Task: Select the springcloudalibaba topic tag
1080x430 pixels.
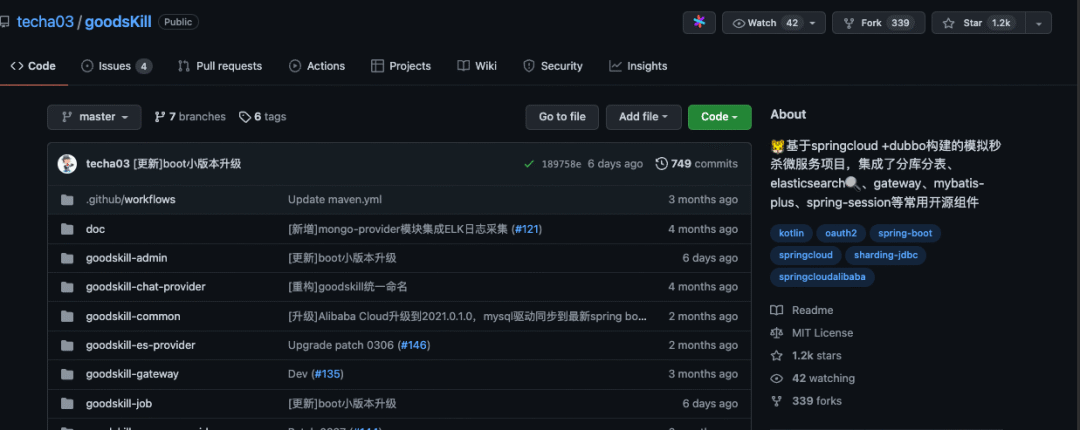Action: point(822,278)
